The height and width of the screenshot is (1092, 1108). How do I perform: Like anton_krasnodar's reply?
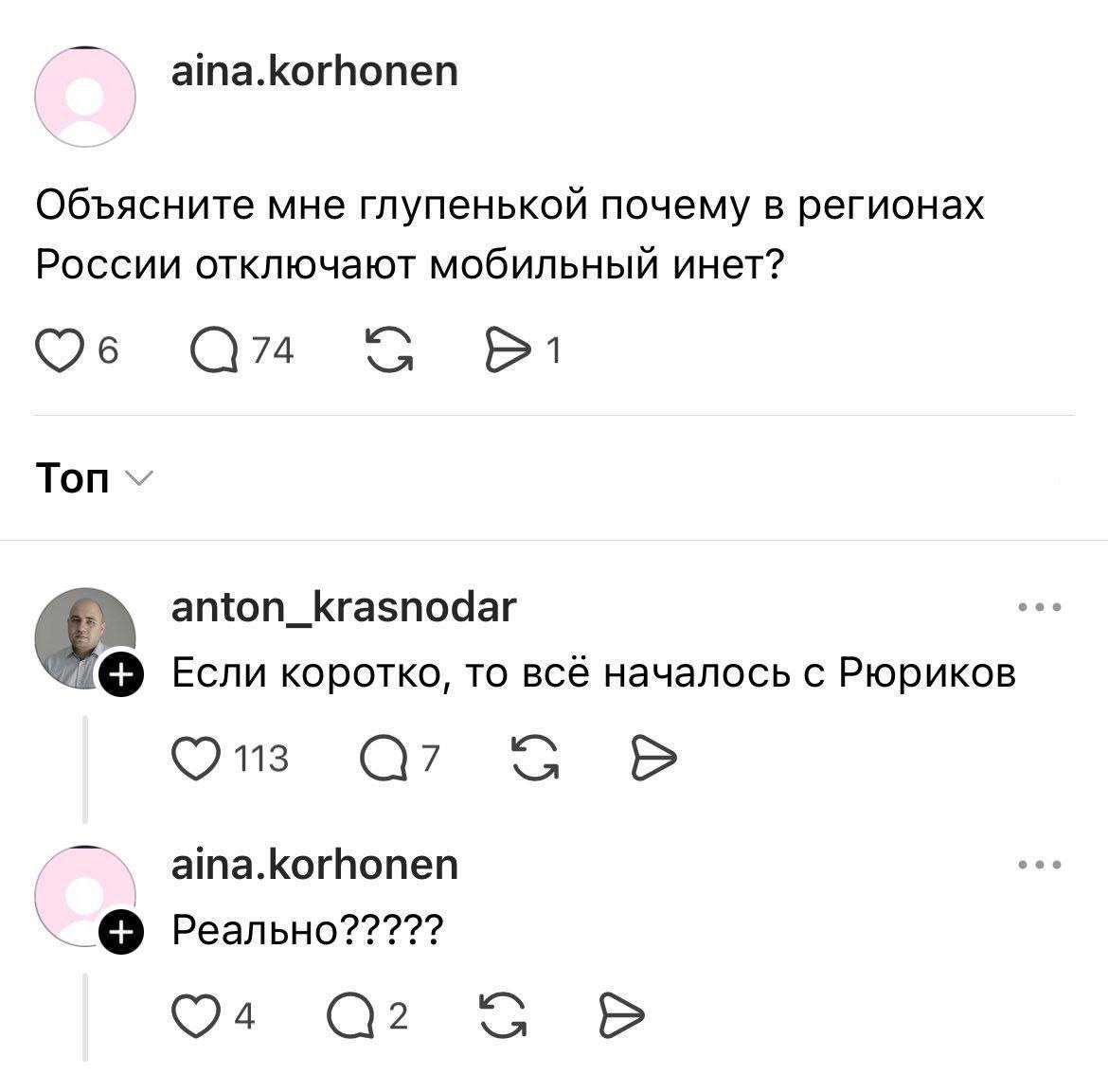click(x=196, y=757)
